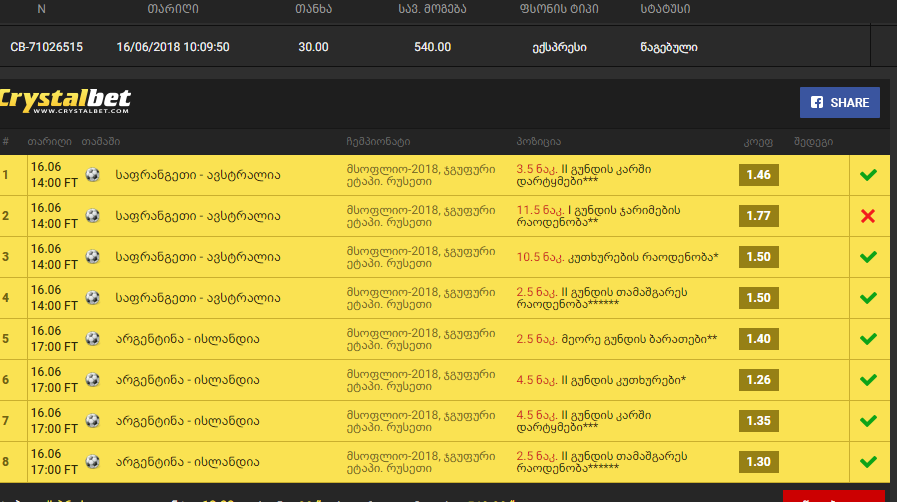The height and width of the screenshot is (502, 897).
Task: Click the 1.50 odds badge in row 4
Action: tap(759, 298)
